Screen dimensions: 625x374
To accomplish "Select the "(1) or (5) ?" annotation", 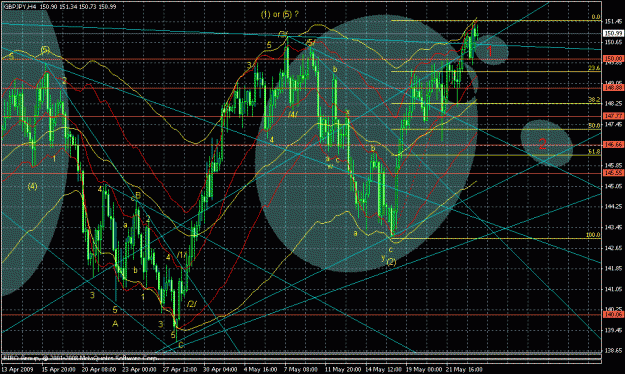I will click(x=279, y=14).
